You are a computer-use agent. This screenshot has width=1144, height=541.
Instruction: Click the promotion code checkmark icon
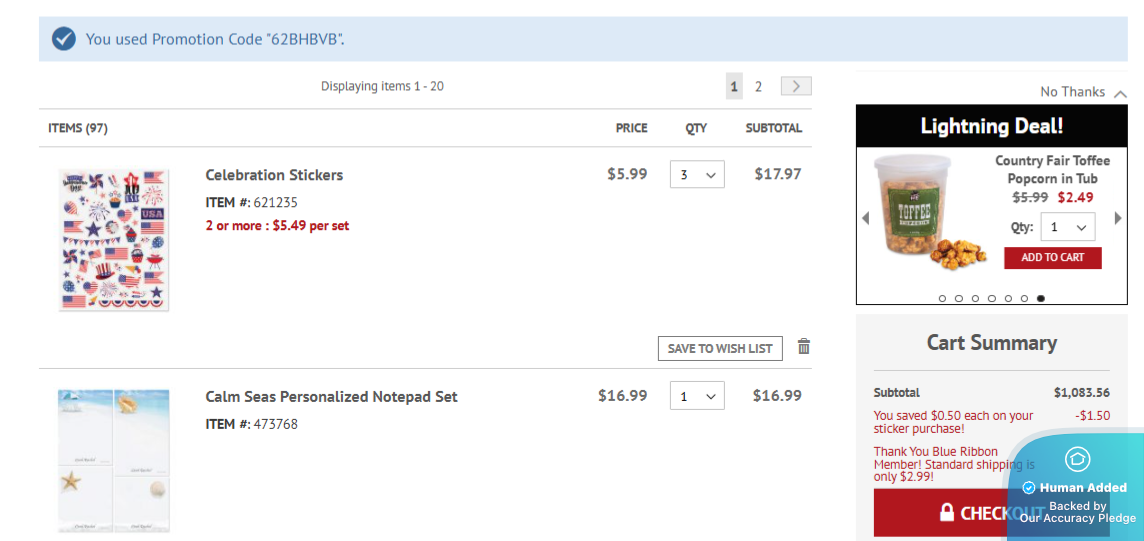point(64,39)
